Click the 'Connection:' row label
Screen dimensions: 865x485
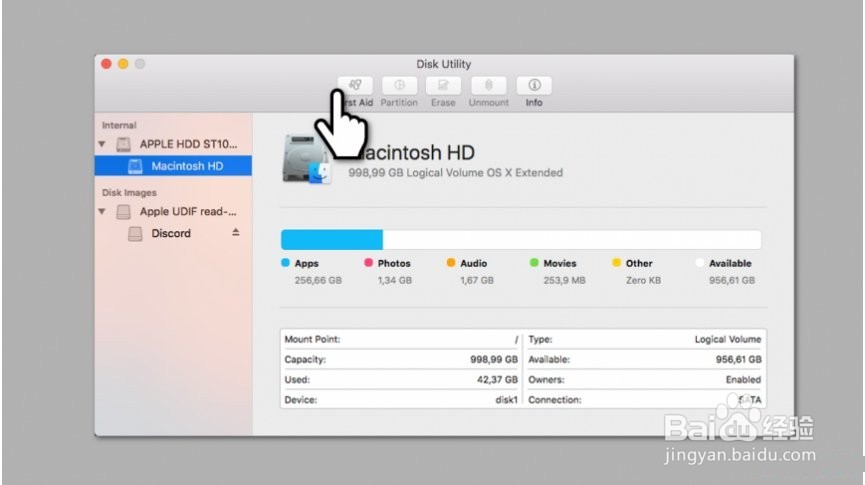point(554,400)
